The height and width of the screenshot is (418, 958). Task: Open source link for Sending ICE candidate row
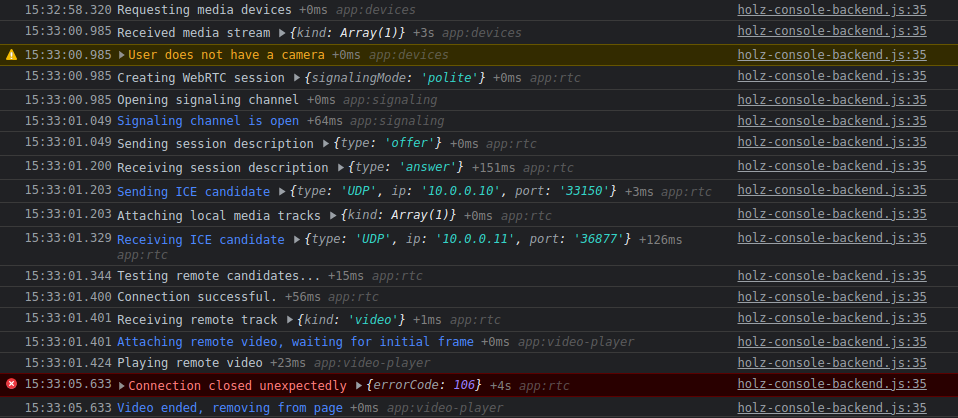coord(832,189)
